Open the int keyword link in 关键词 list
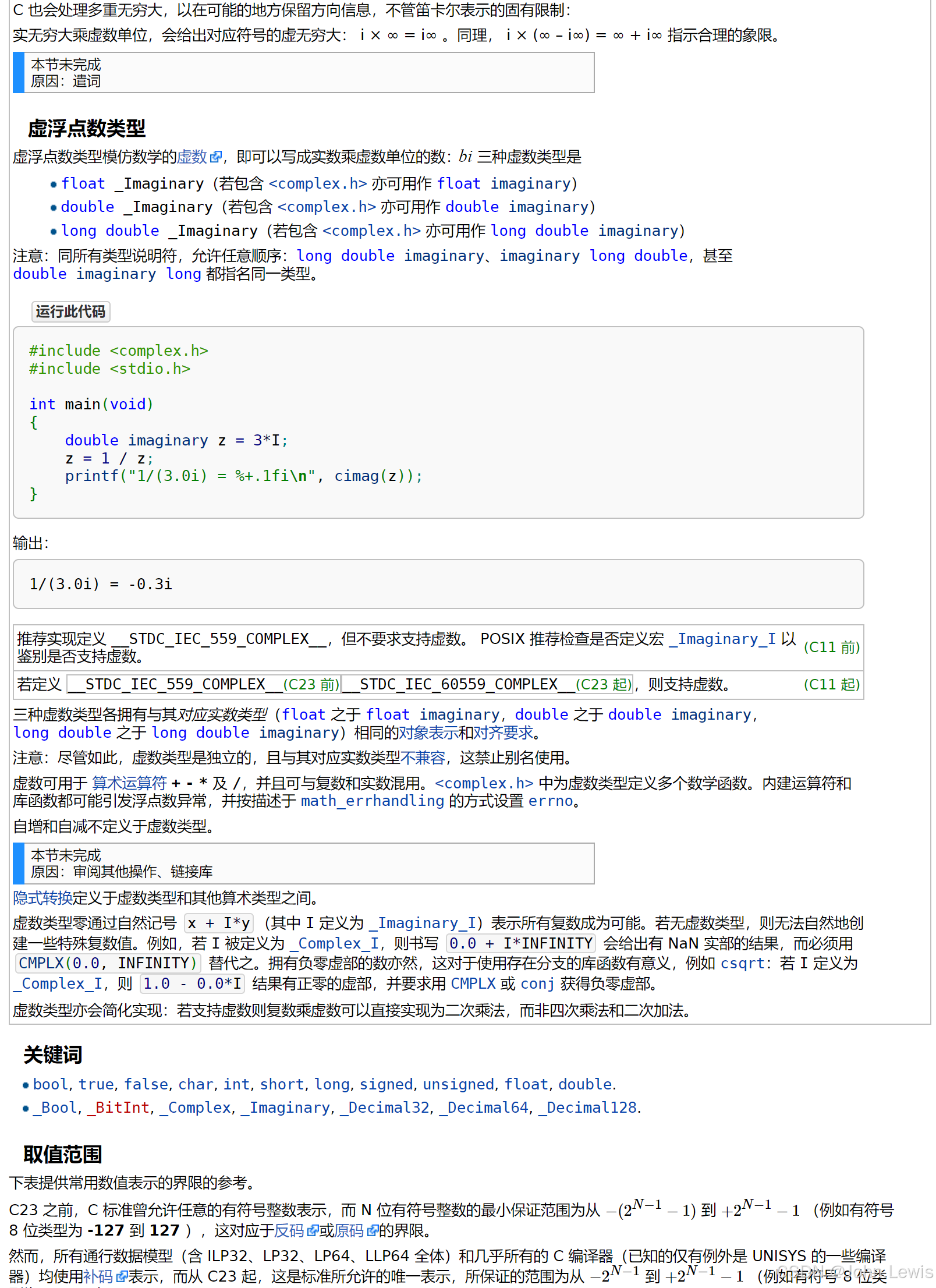The height and width of the screenshot is (1288, 936). pos(236,1084)
